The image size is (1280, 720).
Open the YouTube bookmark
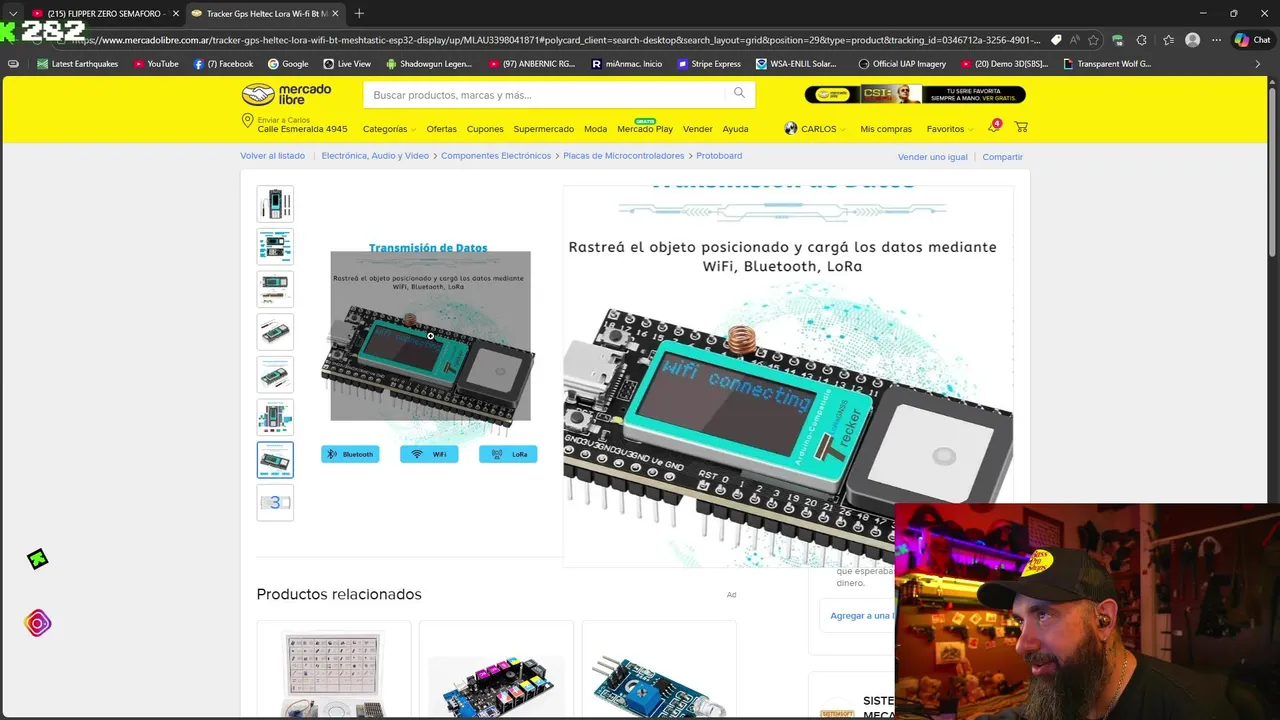point(155,64)
